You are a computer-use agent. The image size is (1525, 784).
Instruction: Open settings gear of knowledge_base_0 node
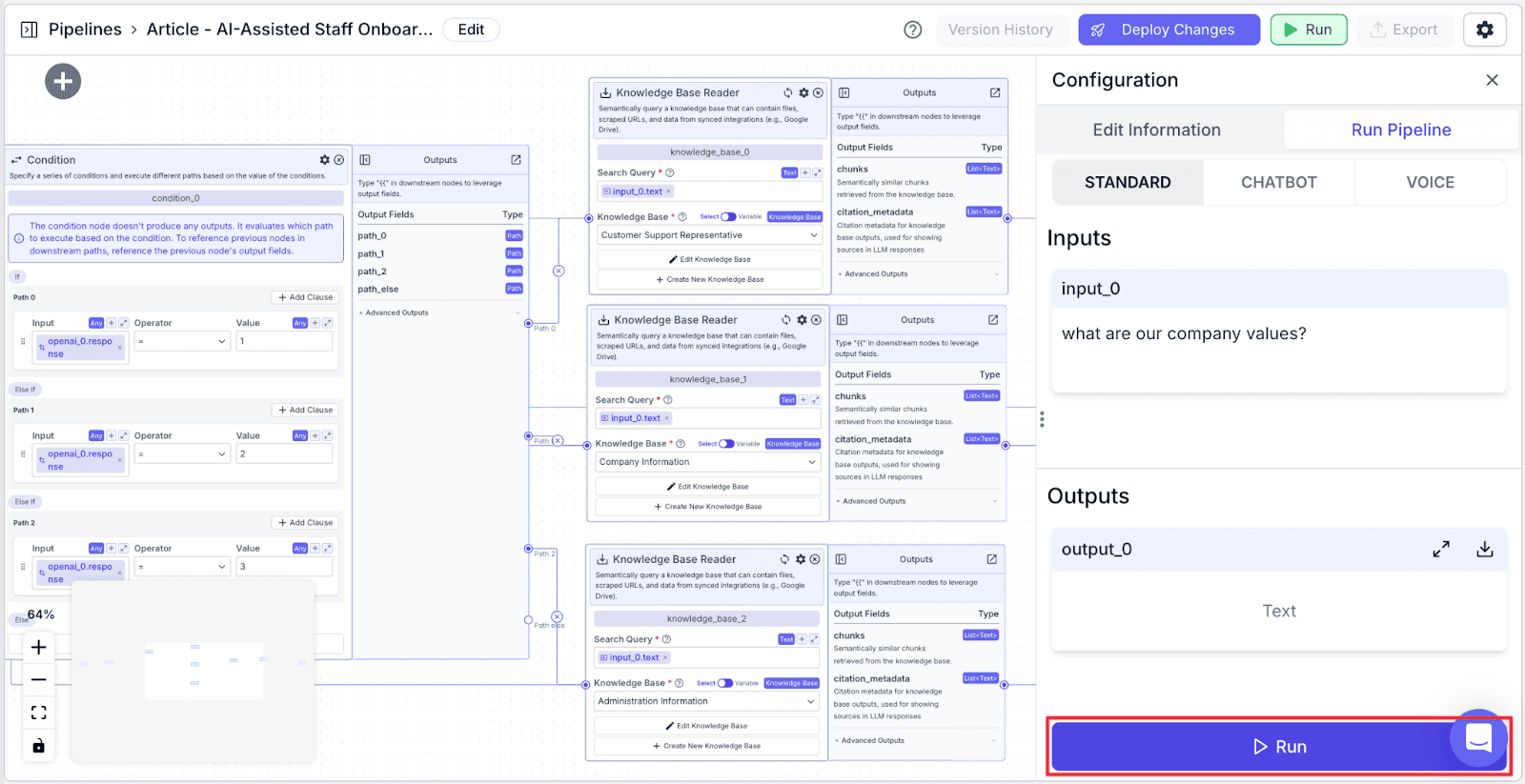click(803, 92)
